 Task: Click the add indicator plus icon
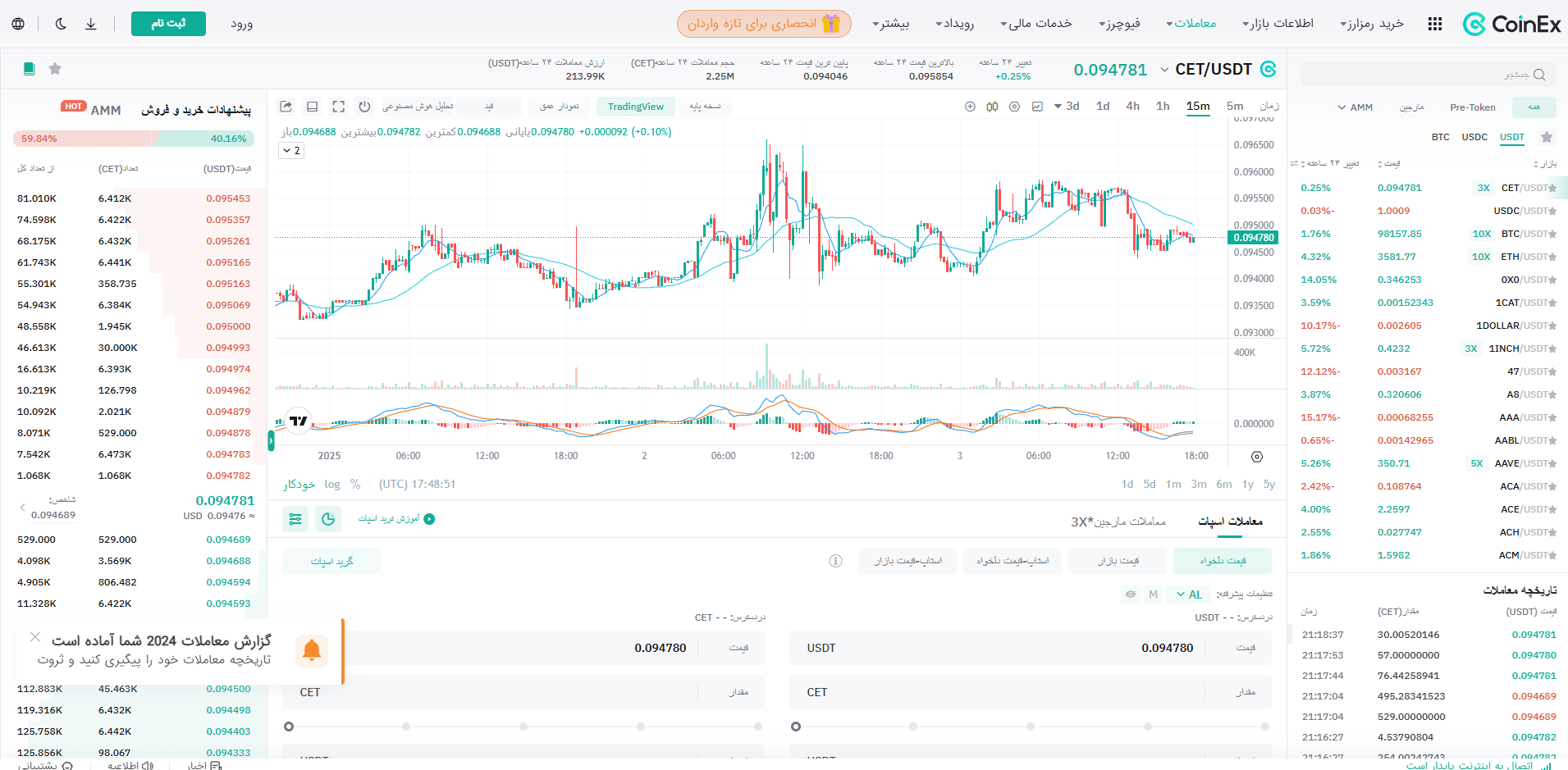click(970, 107)
